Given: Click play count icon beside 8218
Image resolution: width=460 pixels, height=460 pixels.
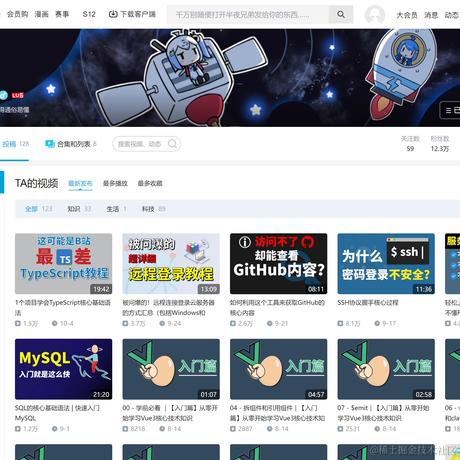Looking at the screenshot, I should click(125, 429).
